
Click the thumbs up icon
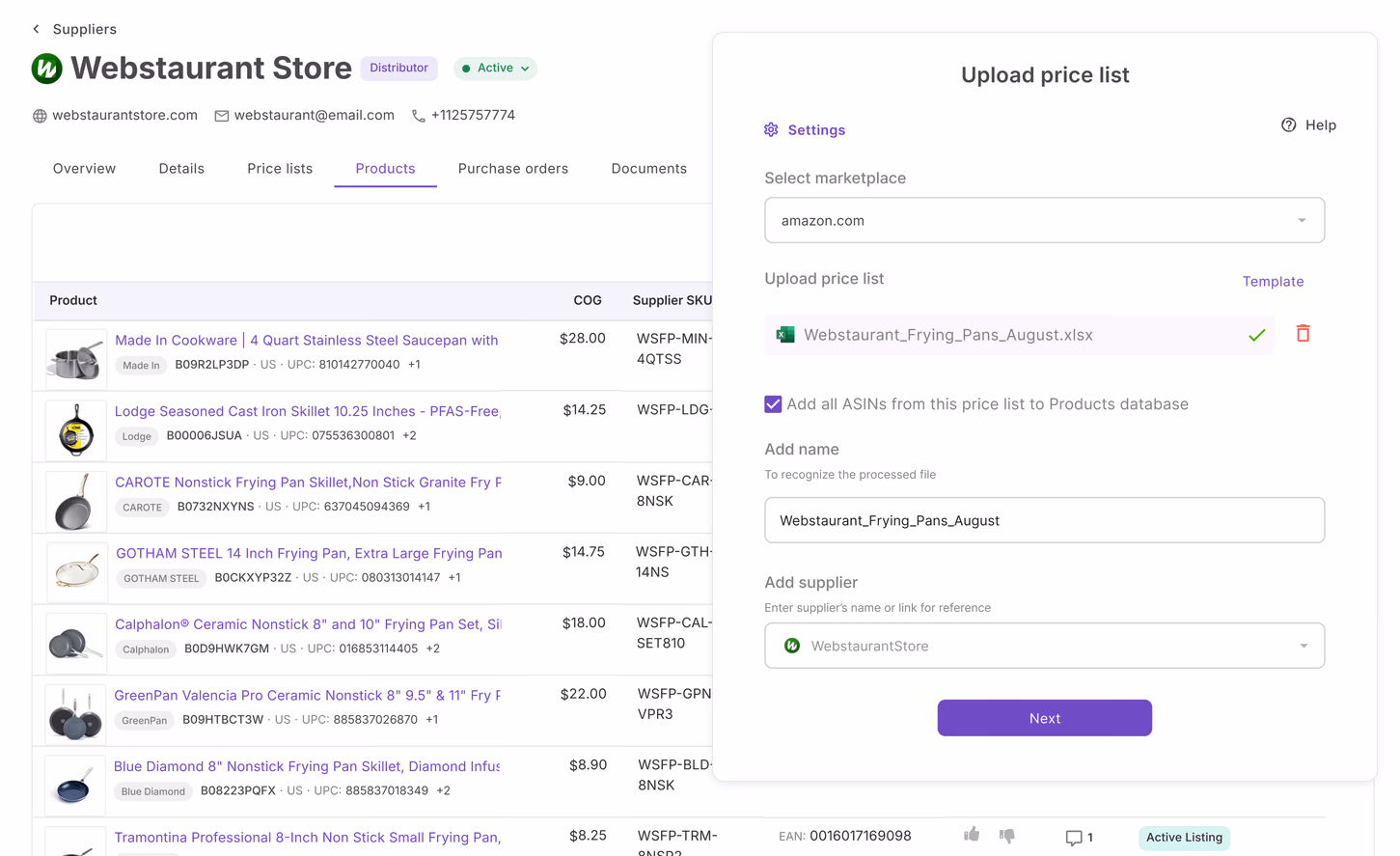(x=972, y=834)
